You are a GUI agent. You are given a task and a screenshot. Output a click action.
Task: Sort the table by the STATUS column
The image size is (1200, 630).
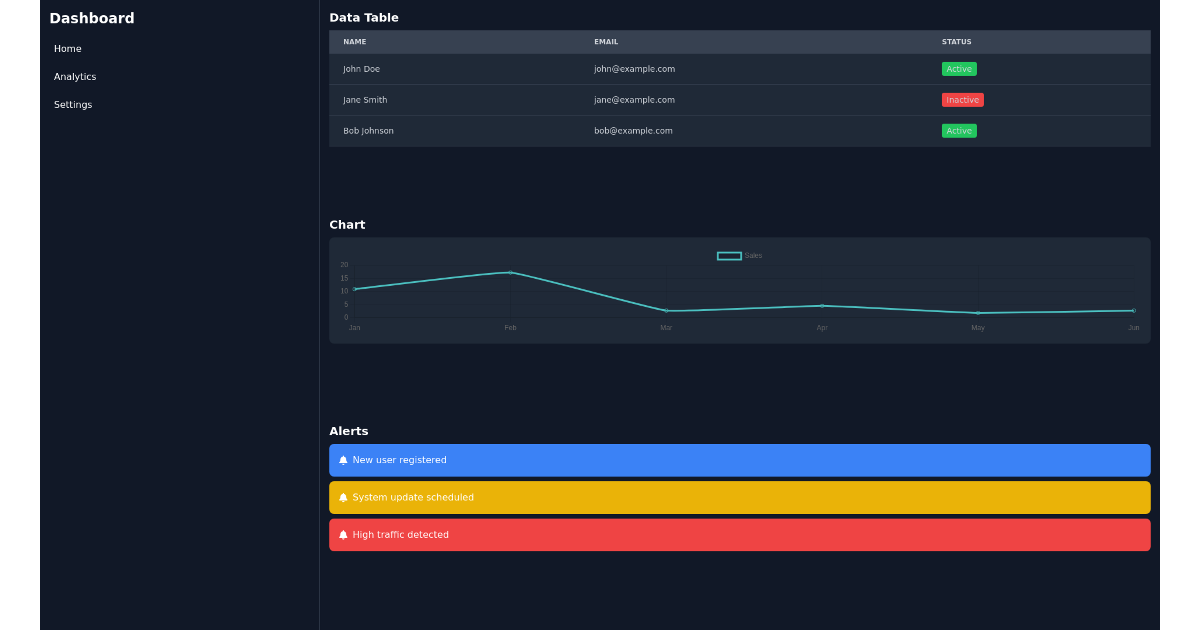point(955,41)
